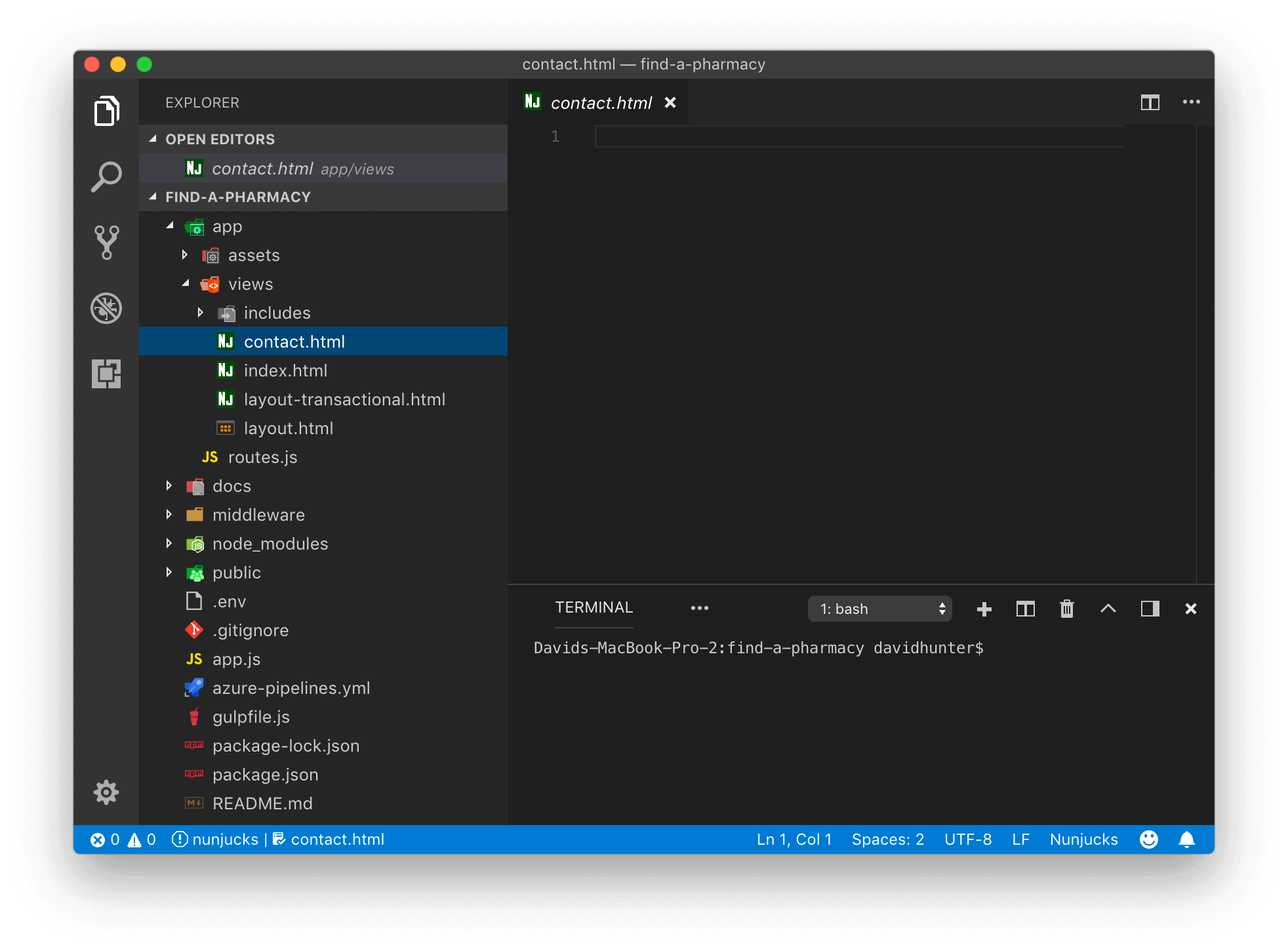Click the Search panel icon

click(108, 178)
